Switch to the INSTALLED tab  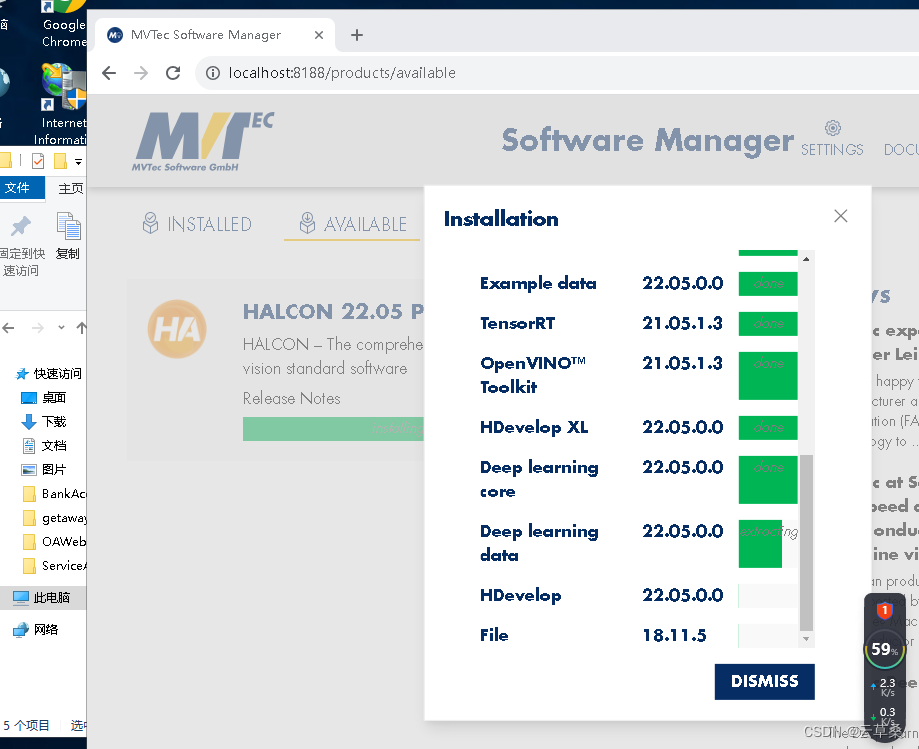pyautogui.click(x=196, y=224)
